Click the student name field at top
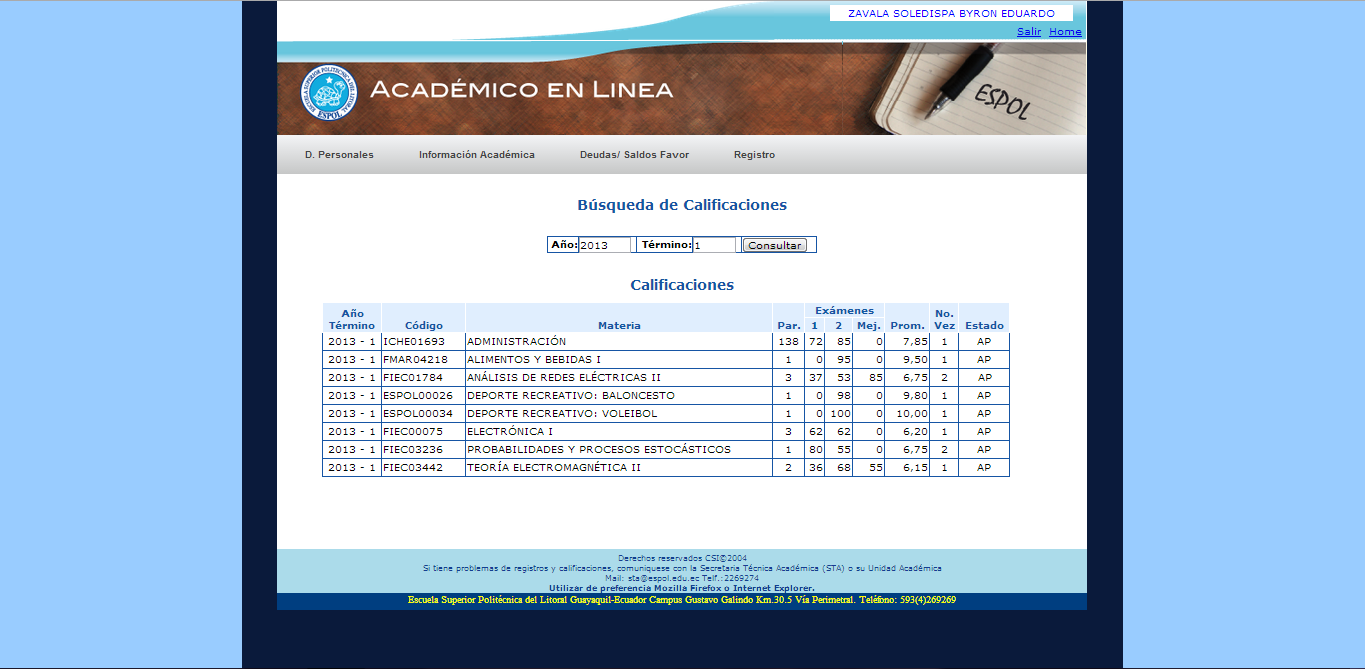This screenshot has width=1369, height=669. click(x=951, y=14)
